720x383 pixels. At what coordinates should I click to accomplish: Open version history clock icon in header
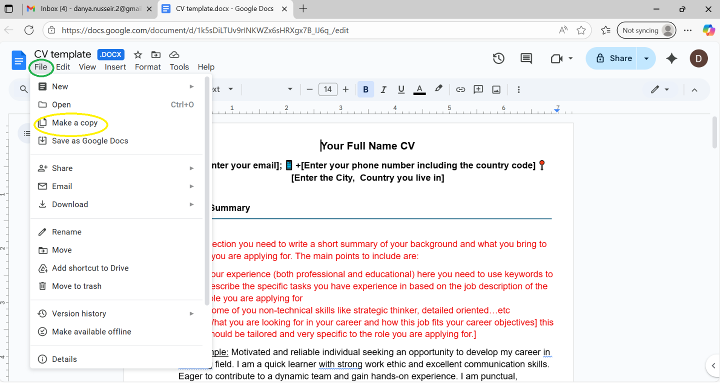(x=499, y=58)
